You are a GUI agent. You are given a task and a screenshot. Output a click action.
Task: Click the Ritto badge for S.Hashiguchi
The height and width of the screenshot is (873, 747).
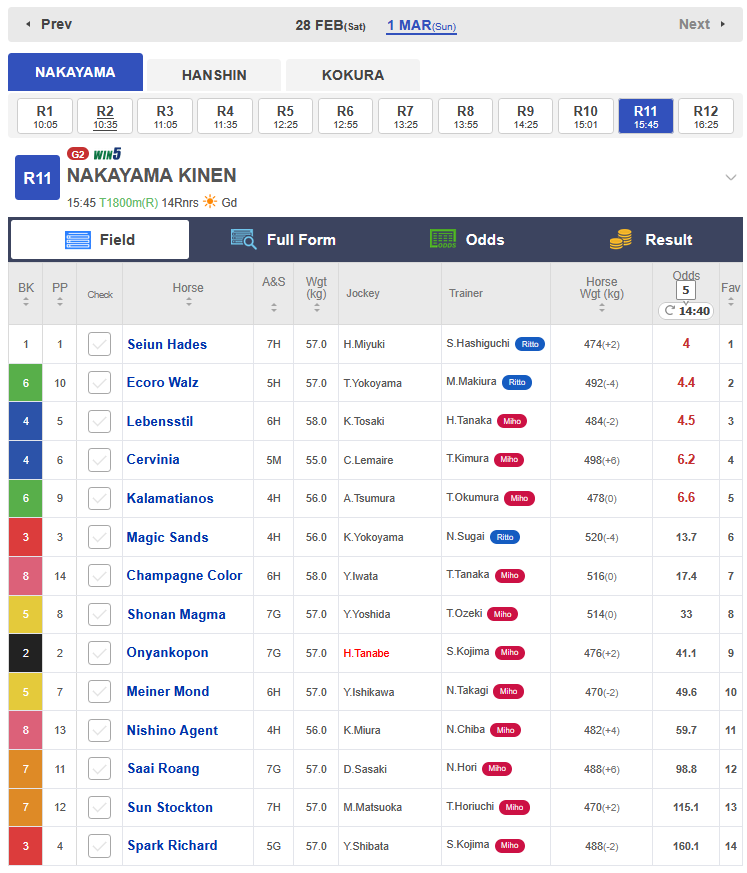530,344
